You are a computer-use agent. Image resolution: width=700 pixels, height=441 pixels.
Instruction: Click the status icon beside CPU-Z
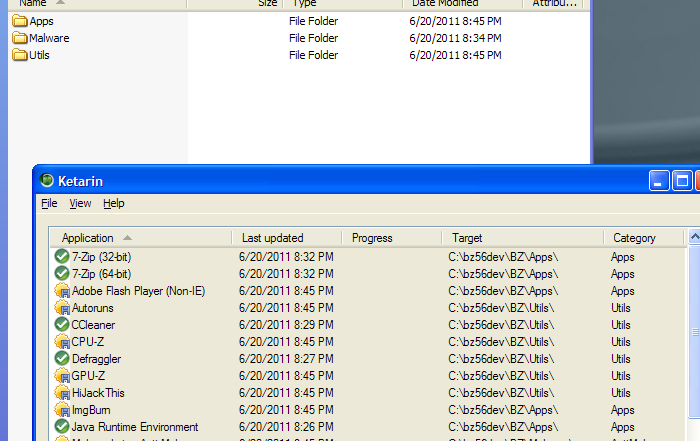pos(62,342)
